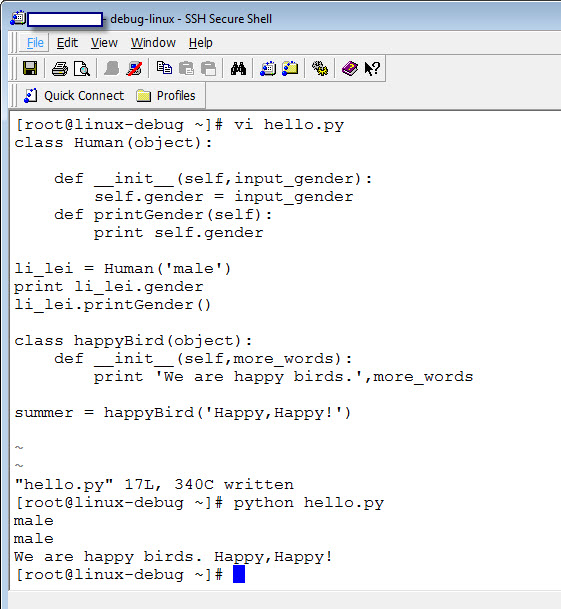The image size is (561, 609).
Task: Click the Context Help arrow-question icon
Action: (x=372, y=69)
